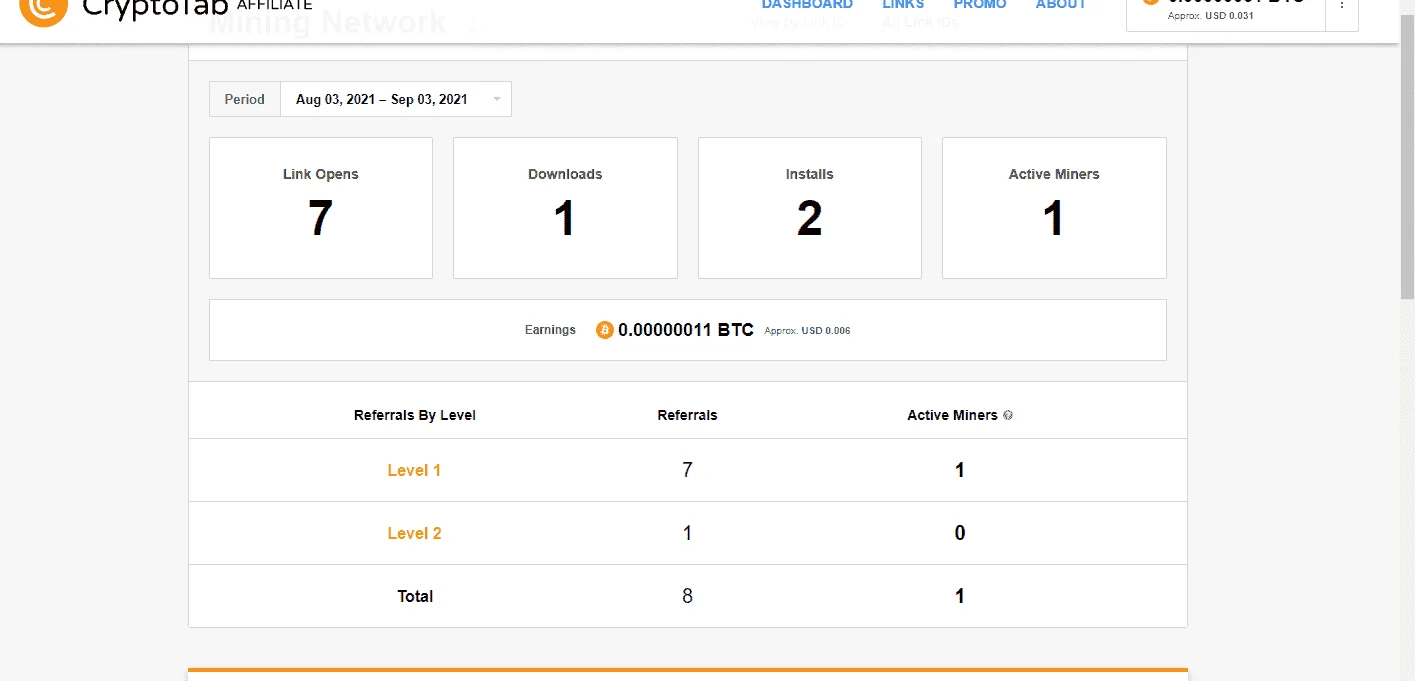The height and width of the screenshot is (681, 1415).
Task: Click Level 2 active miners value 0
Action: click(x=960, y=533)
